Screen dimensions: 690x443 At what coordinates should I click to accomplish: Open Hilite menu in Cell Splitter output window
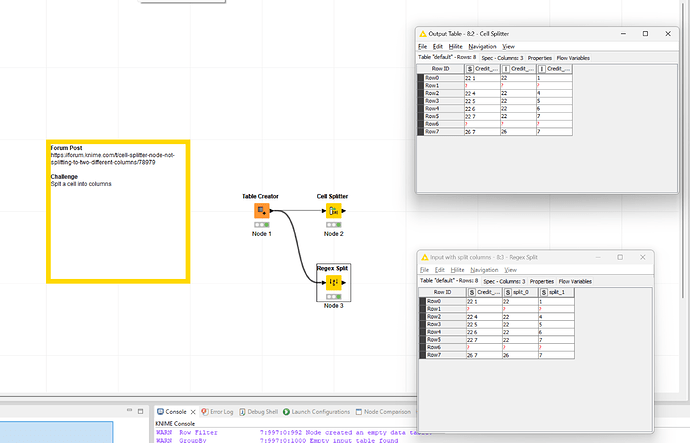pos(456,46)
